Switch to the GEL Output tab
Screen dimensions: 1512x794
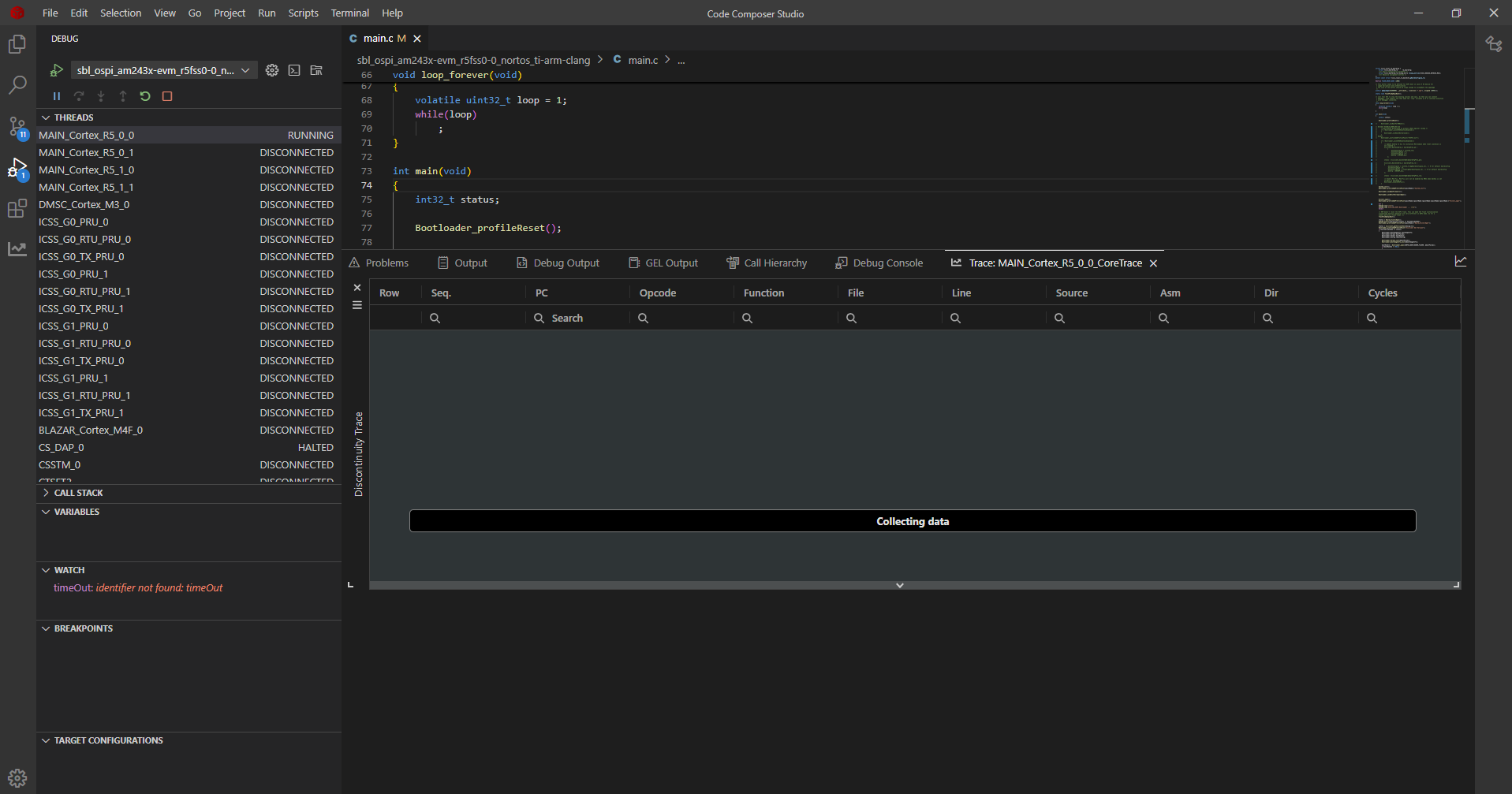663,263
